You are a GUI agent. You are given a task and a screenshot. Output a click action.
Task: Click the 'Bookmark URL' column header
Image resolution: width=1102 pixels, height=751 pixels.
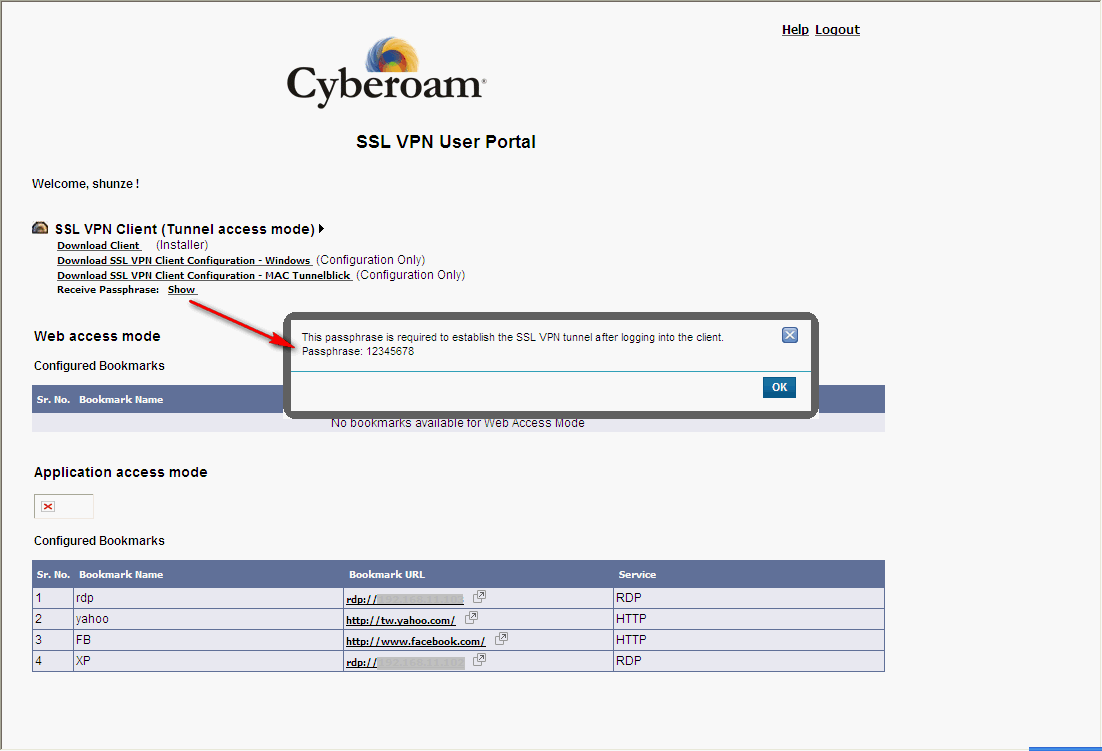[x=387, y=575]
